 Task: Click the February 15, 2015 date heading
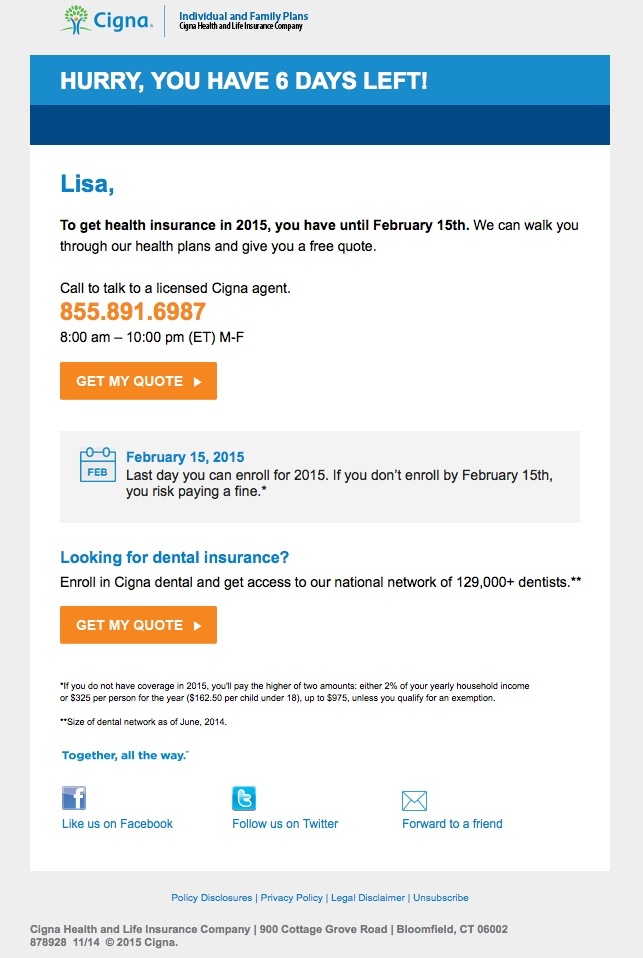[x=185, y=457]
